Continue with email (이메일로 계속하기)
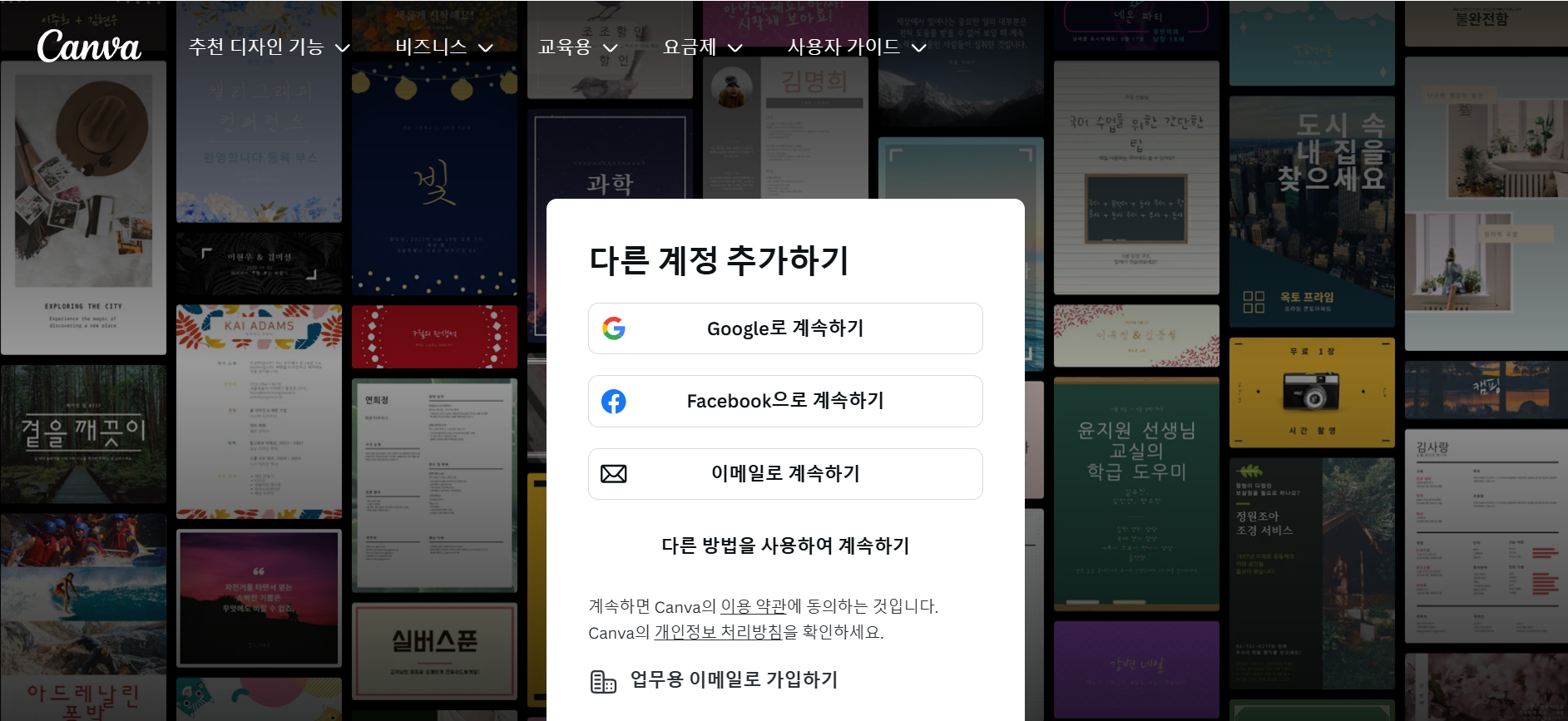 785,474
